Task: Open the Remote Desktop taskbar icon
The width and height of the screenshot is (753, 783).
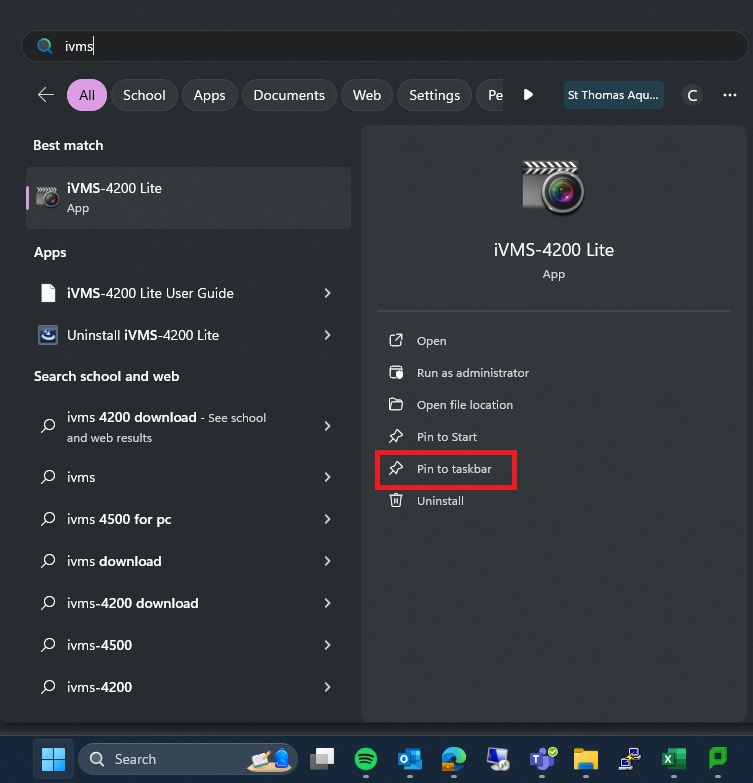Action: tap(498, 759)
